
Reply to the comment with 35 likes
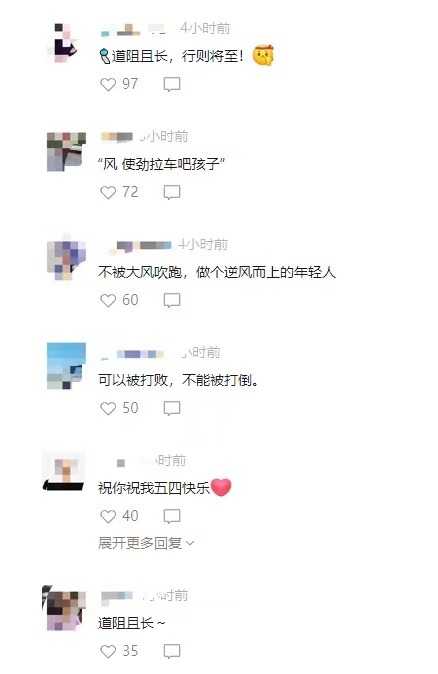(x=172, y=651)
